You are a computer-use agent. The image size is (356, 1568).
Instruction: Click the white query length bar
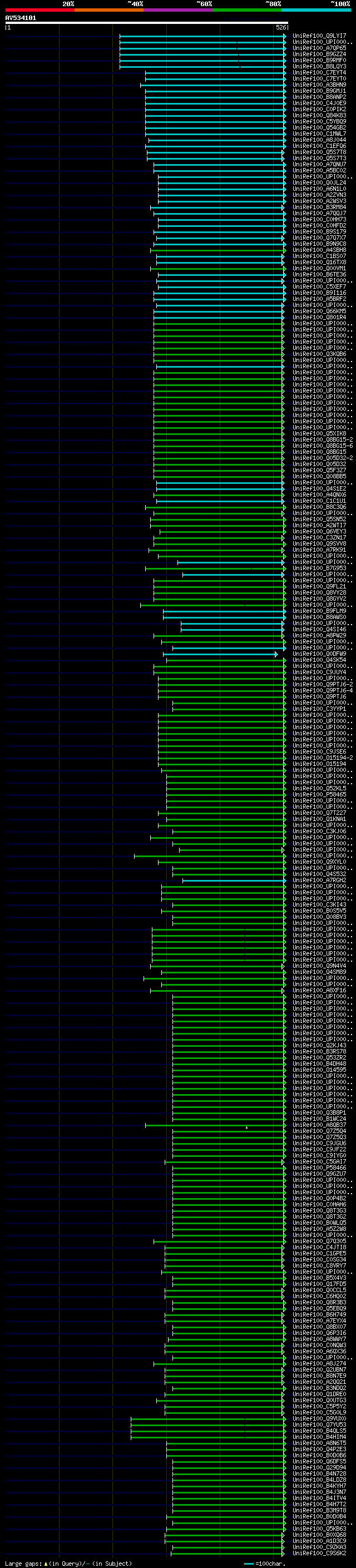(x=147, y=22)
